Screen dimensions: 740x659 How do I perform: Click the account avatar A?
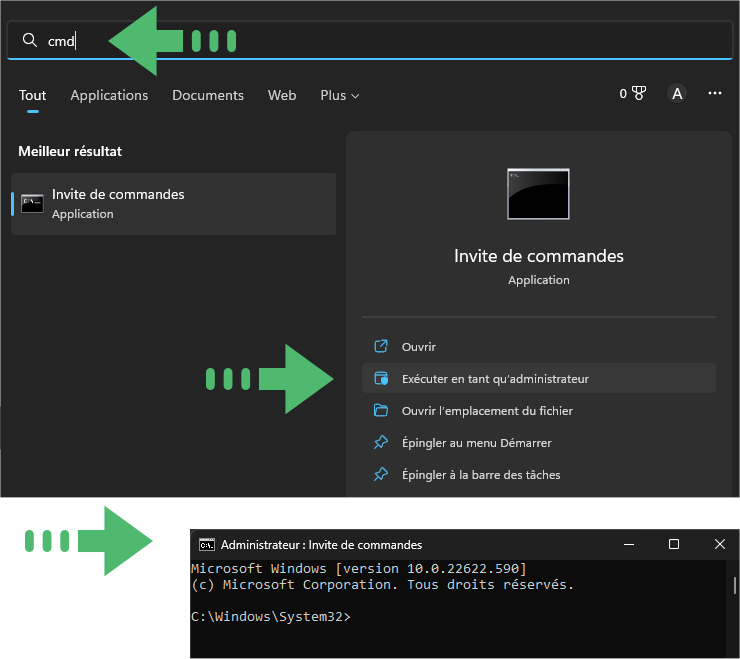(x=677, y=93)
